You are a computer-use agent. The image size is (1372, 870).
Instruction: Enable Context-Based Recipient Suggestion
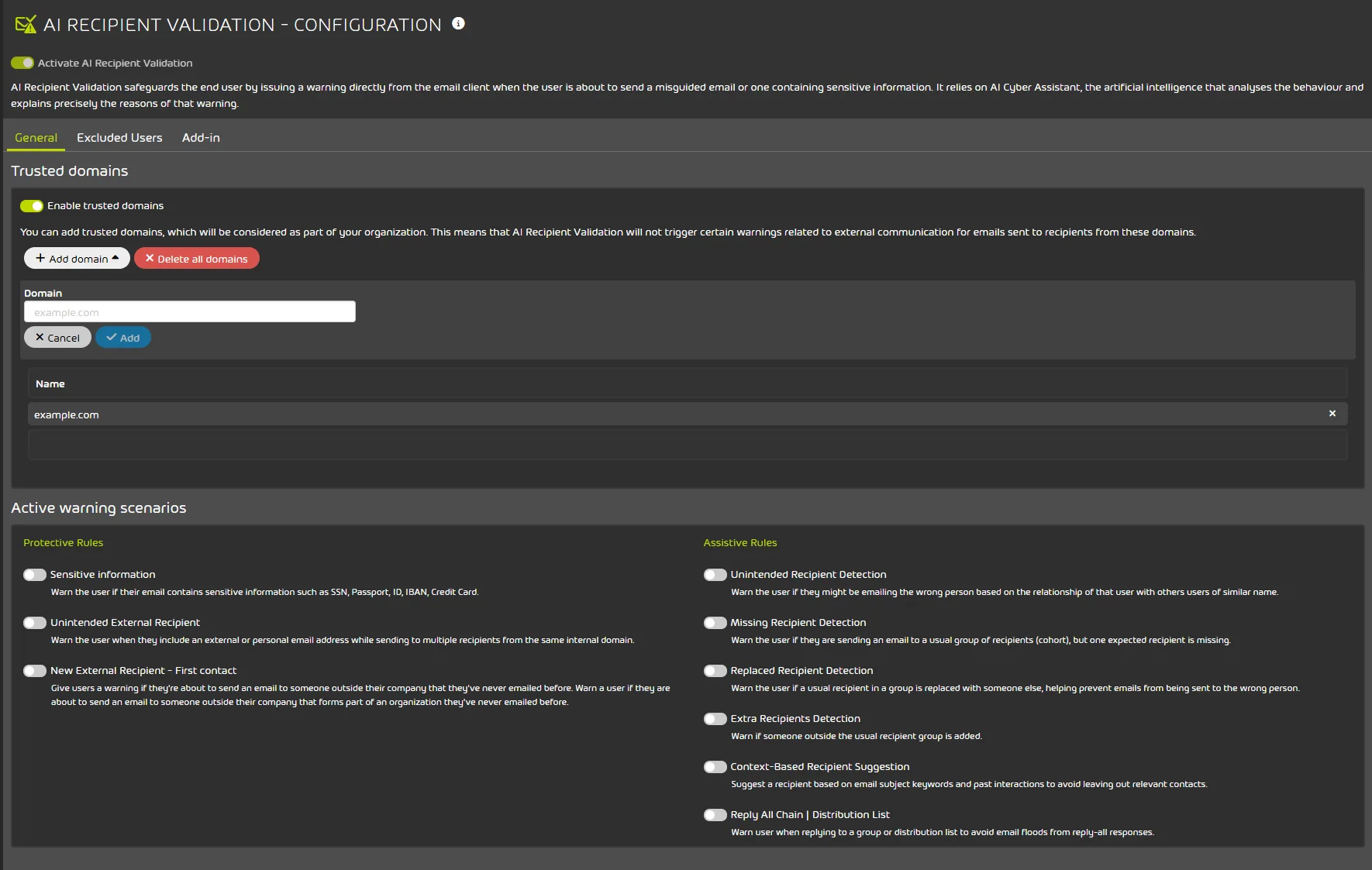tap(715, 767)
